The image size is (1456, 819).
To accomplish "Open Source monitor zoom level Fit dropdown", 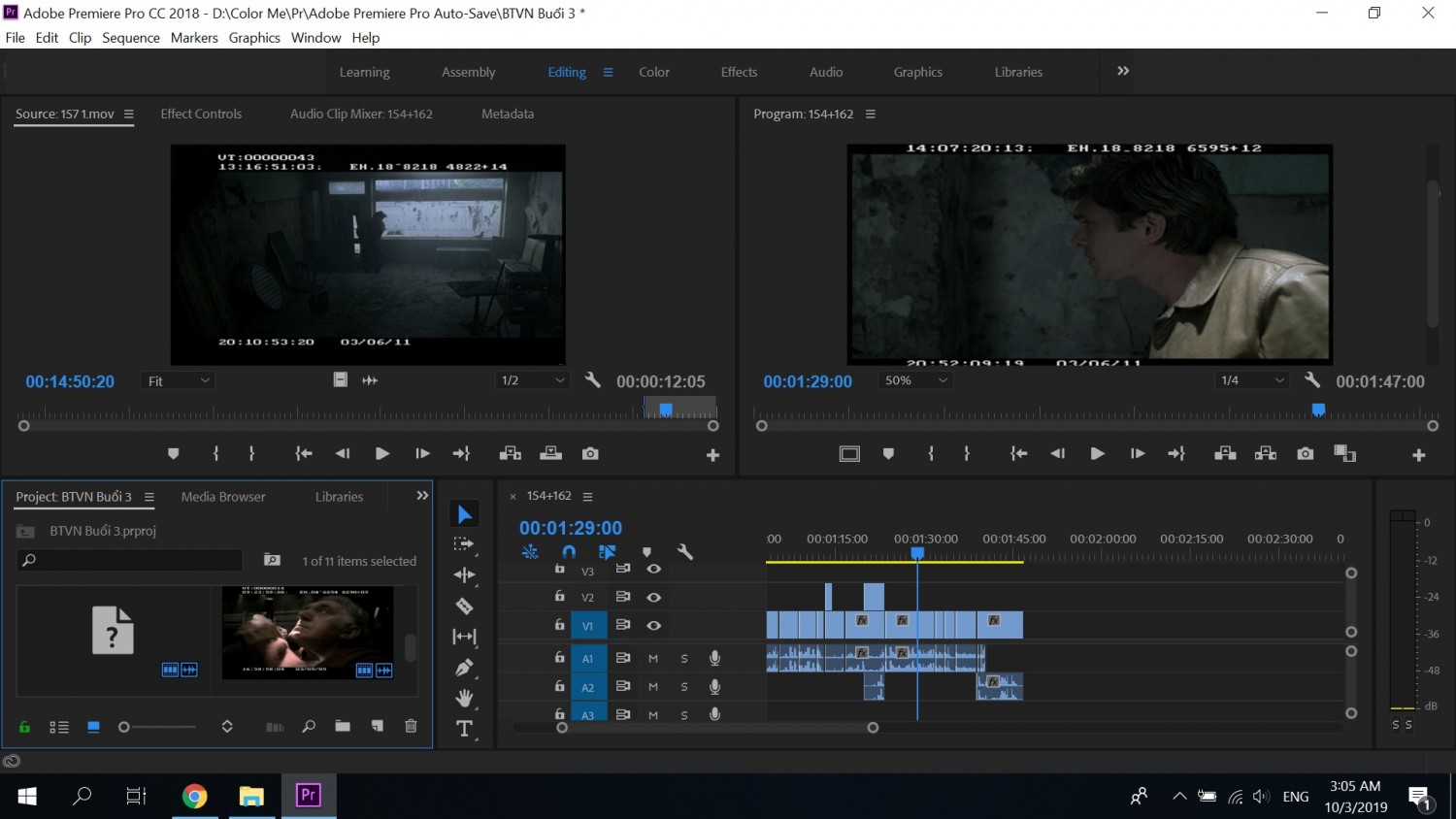I will tap(179, 381).
